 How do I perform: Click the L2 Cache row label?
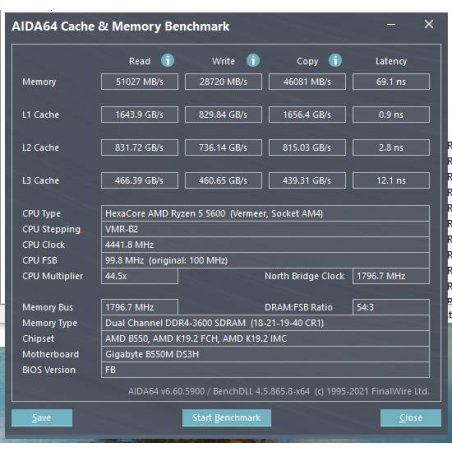click(41, 148)
